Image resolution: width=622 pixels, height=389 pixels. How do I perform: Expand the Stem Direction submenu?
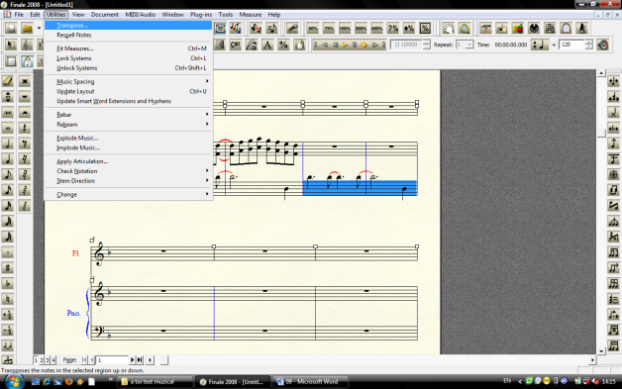point(129,180)
